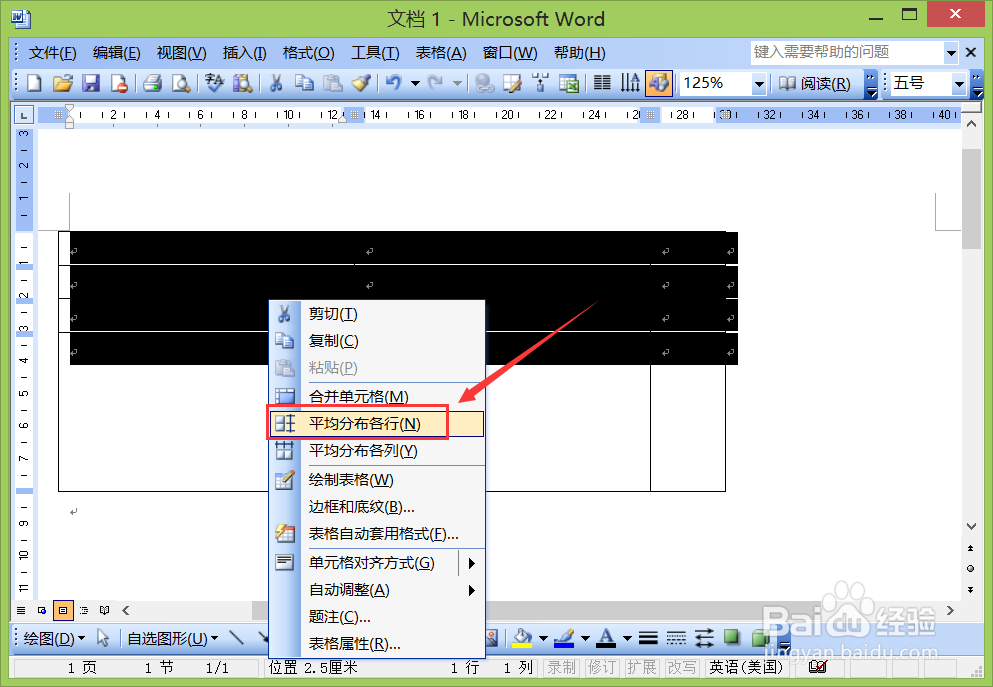The width and height of the screenshot is (993, 687).
Task: Click the Line Style icon in Drawing toolbar
Action: point(648,638)
